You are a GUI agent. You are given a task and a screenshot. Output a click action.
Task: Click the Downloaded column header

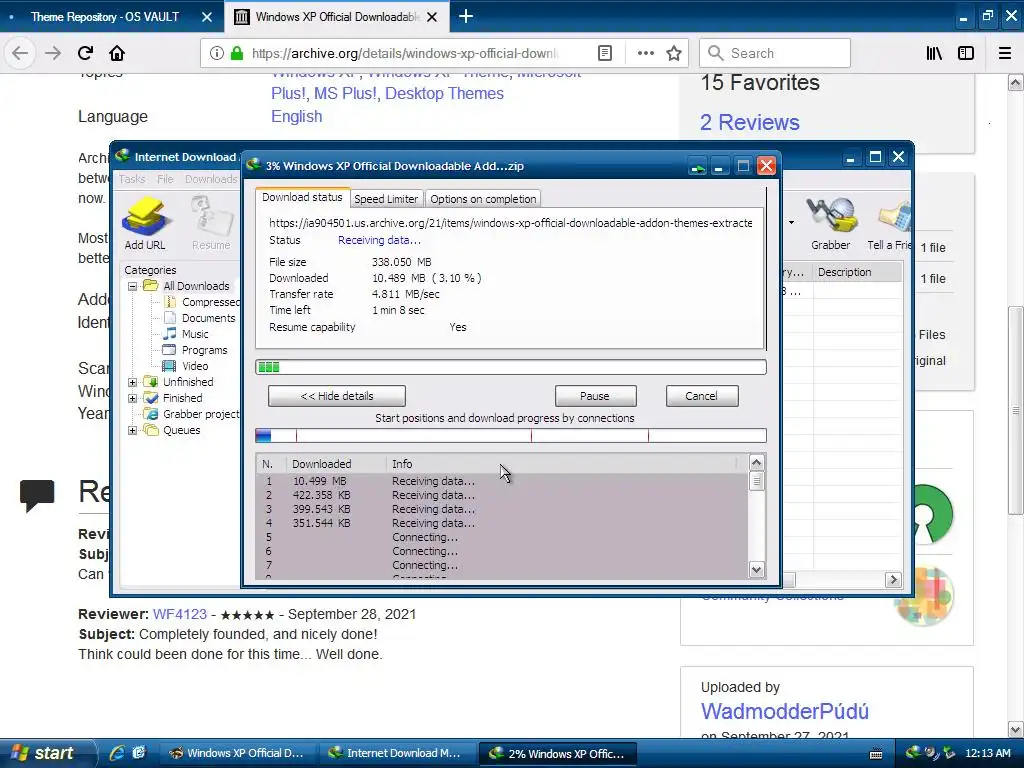pos(336,464)
